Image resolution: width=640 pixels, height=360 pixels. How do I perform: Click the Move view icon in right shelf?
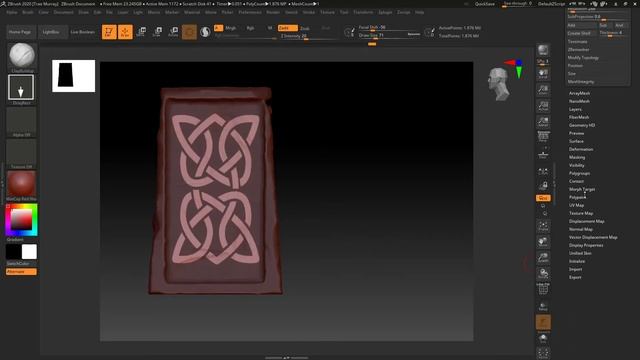(543, 242)
